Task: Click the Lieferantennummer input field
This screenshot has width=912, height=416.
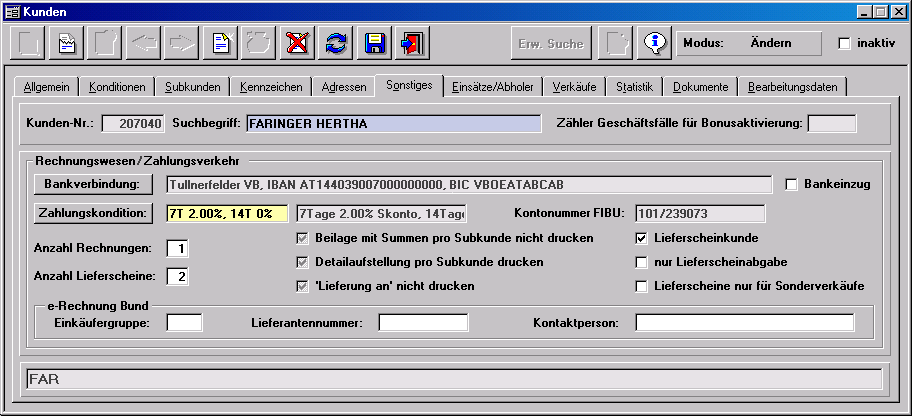Action: tap(423, 322)
